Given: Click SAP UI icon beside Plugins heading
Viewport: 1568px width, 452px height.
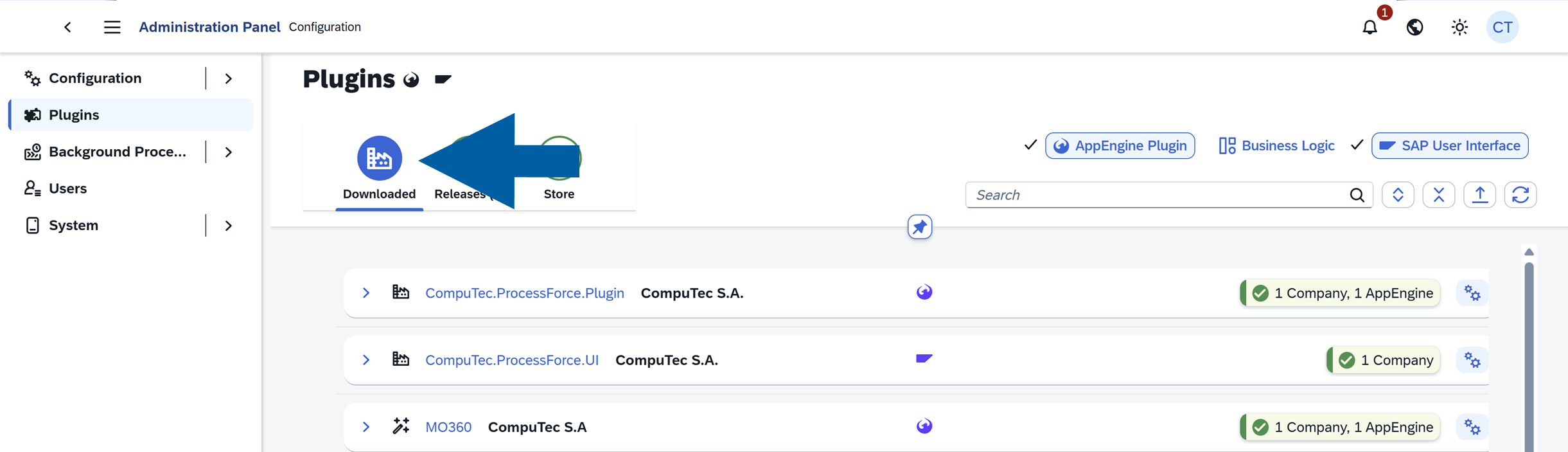Looking at the screenshot, I should (x=443, y=80).
